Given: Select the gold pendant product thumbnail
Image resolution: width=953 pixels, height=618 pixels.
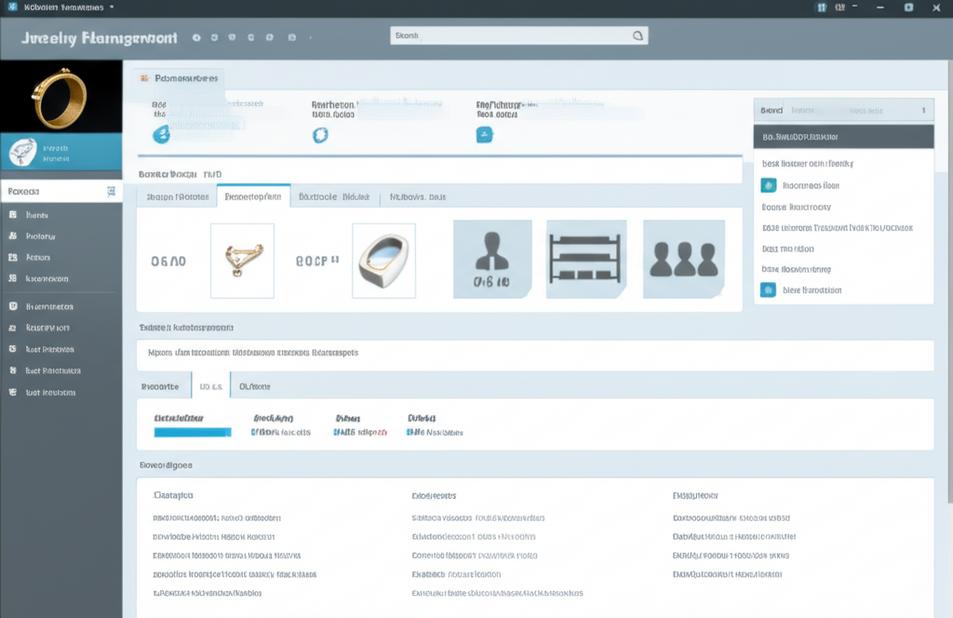Looking at the screenshot, I should click(242, 260).
